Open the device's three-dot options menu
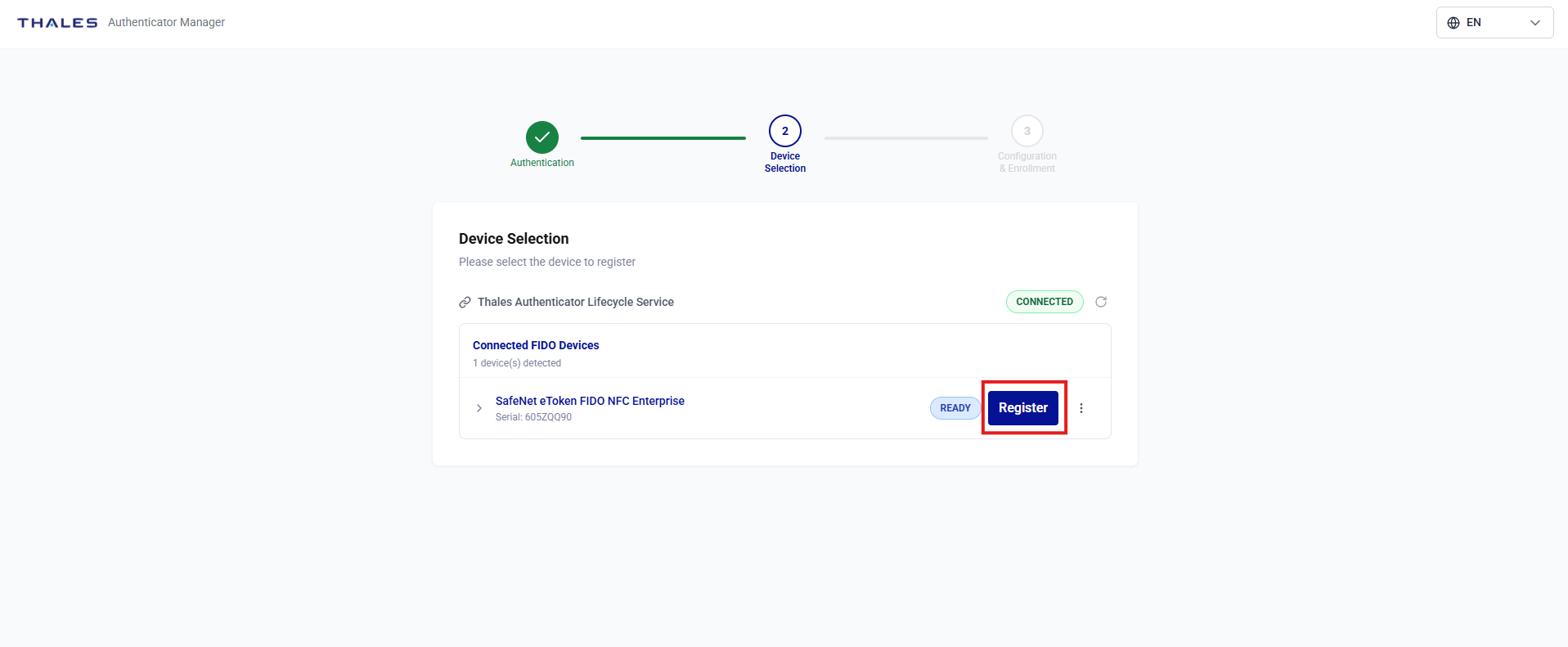The image size is (1568, 647). [x=1081, y=408]
